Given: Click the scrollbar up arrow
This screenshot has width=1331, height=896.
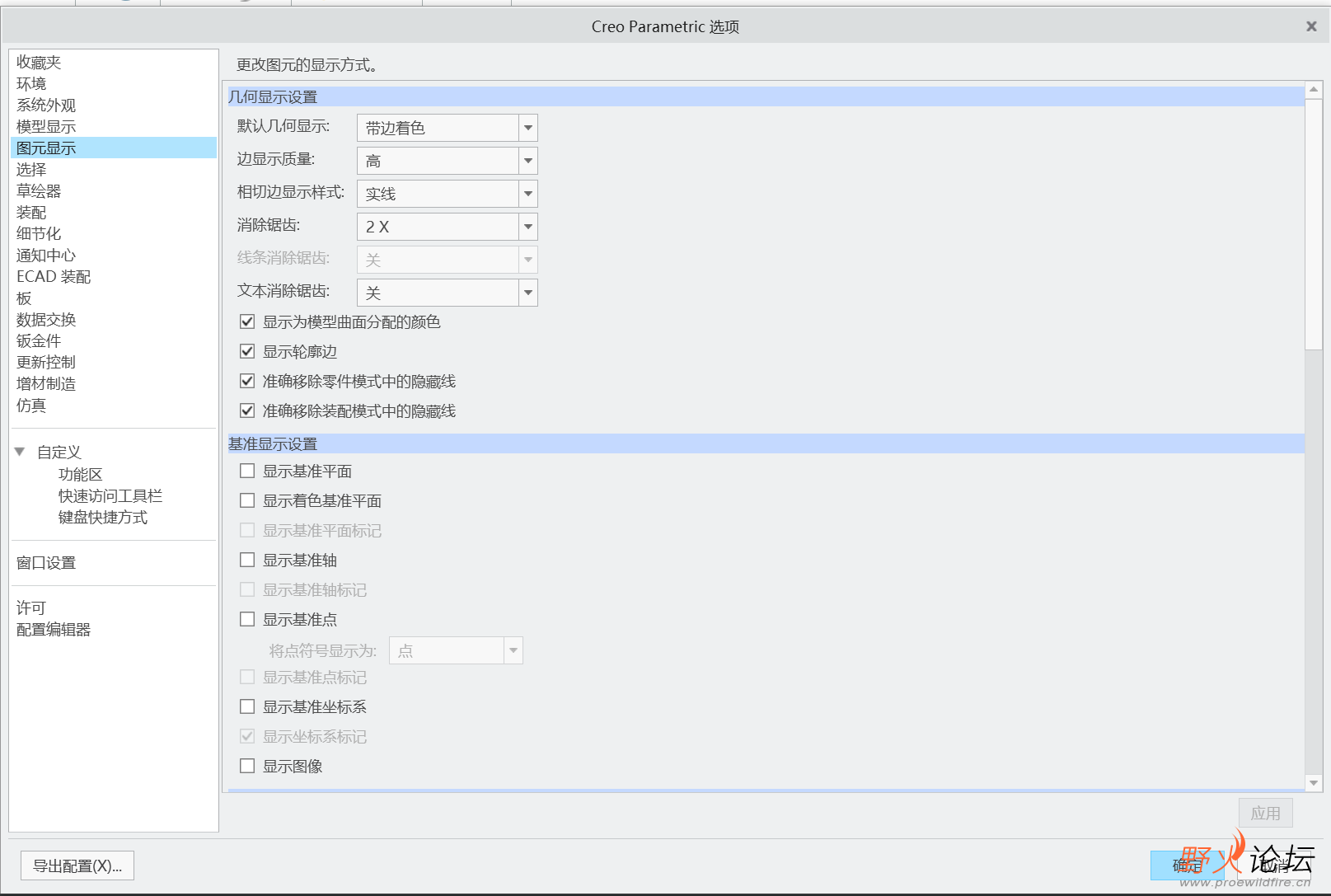Looking at the screenshot, I should coord(1314,89).
